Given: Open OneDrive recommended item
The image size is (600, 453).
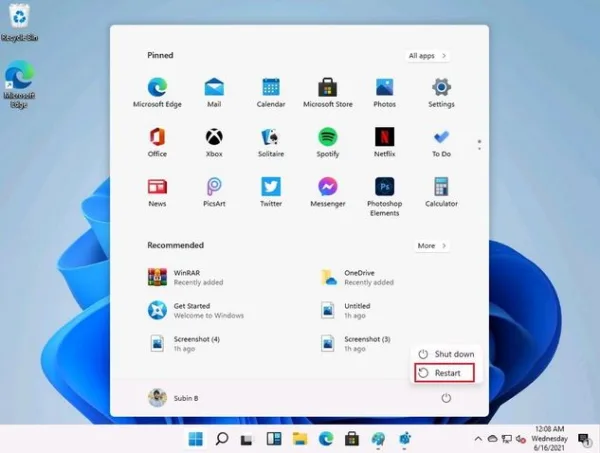Looking at the screenshot, I should tap(357, 277).
